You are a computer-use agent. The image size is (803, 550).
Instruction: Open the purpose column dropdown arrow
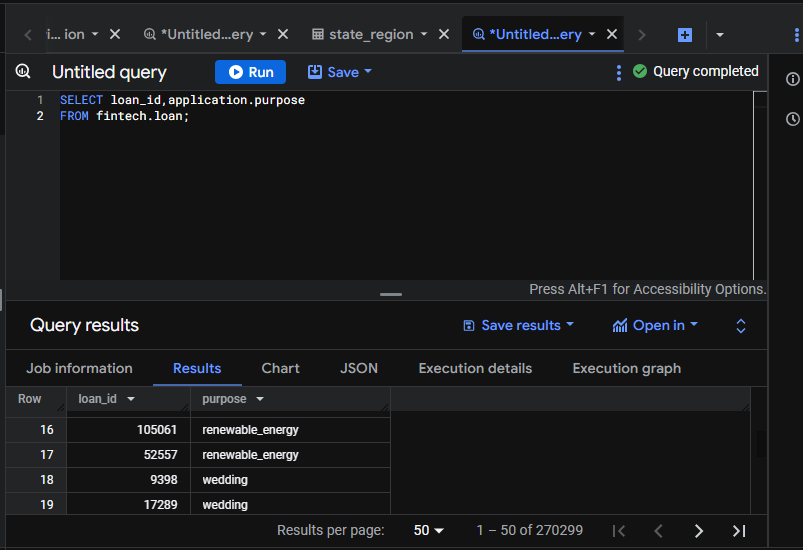tap(260, 399)
